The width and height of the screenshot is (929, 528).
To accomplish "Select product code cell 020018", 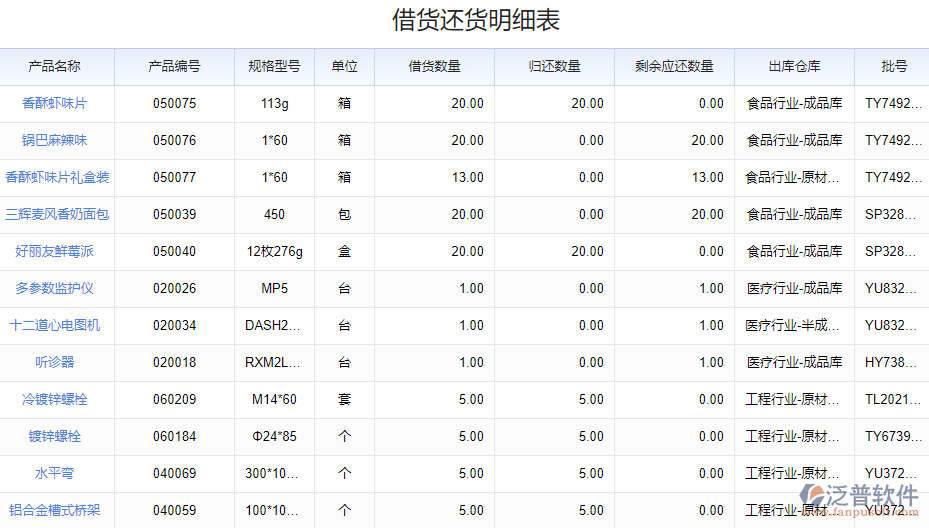I will pyautogui.click(x=174, y=362).
